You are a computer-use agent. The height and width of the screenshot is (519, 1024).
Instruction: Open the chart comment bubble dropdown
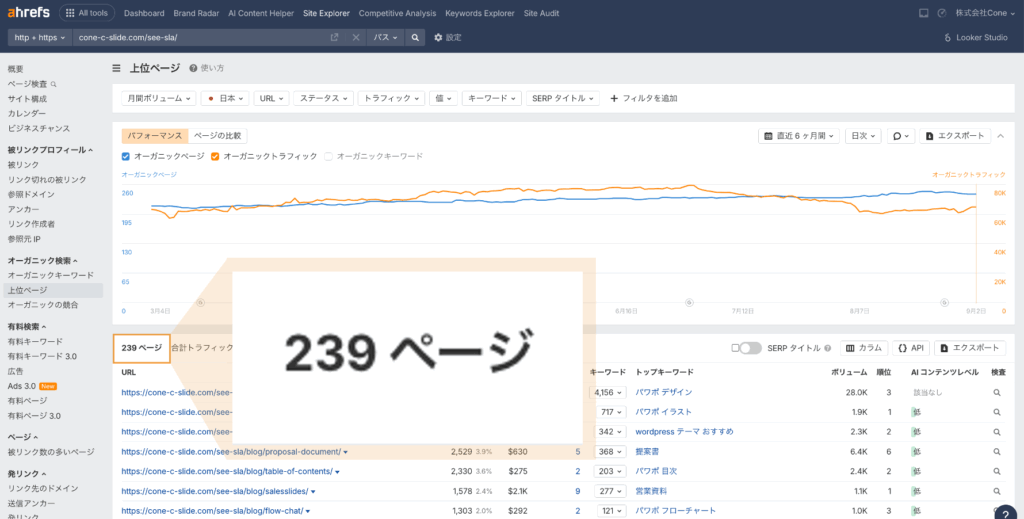(x=901, y=136)
